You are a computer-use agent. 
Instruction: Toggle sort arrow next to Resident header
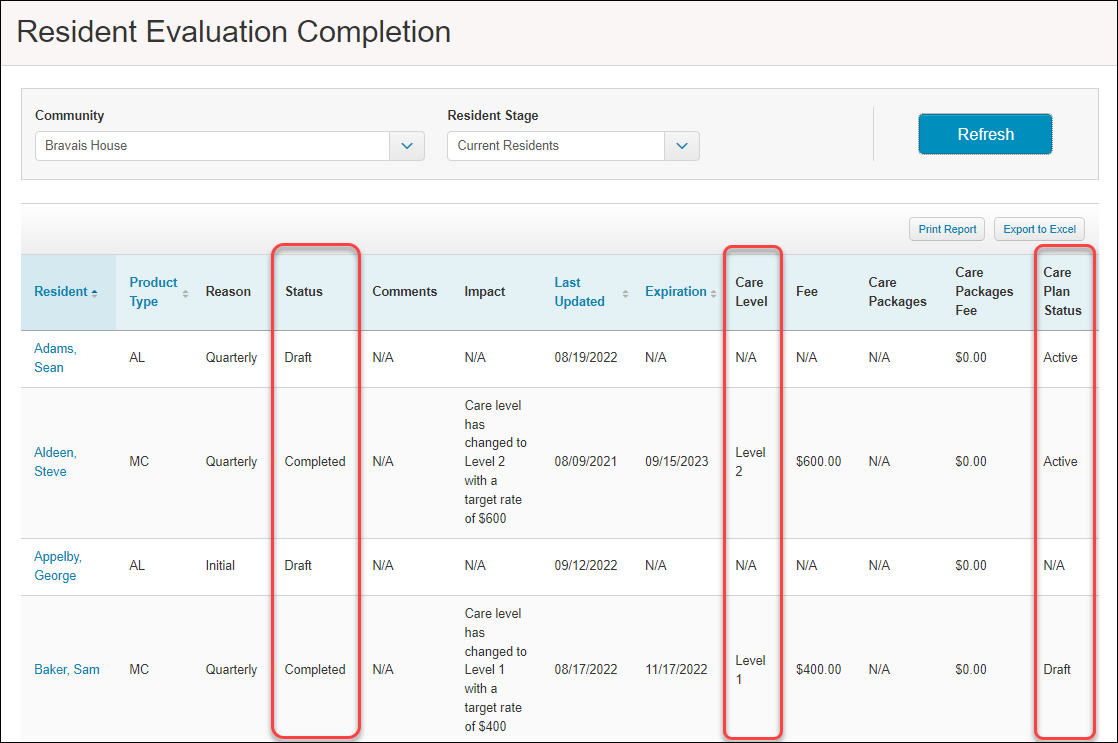pos(94,293)
